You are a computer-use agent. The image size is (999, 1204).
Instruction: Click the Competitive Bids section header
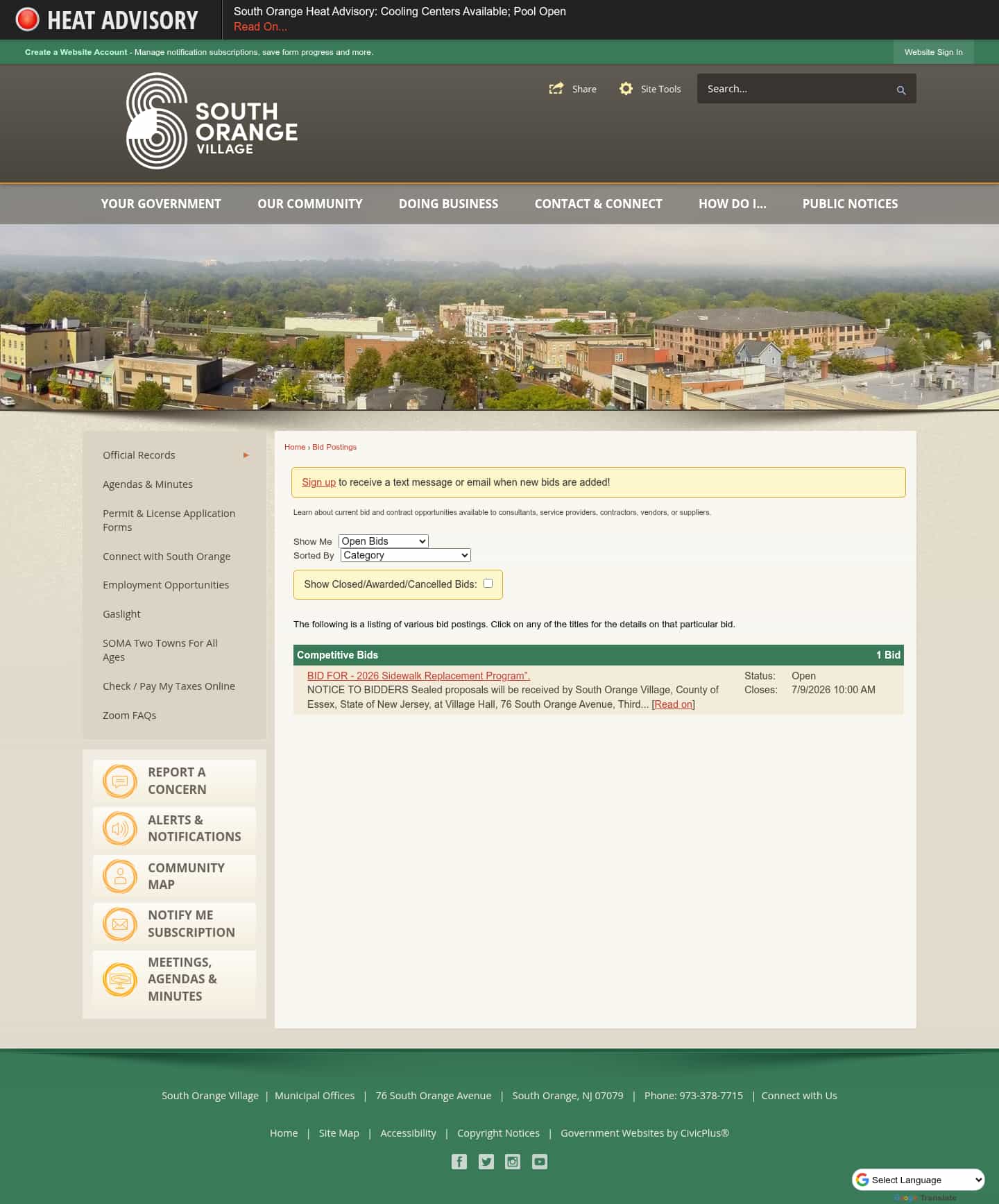(x=598, y=655)
